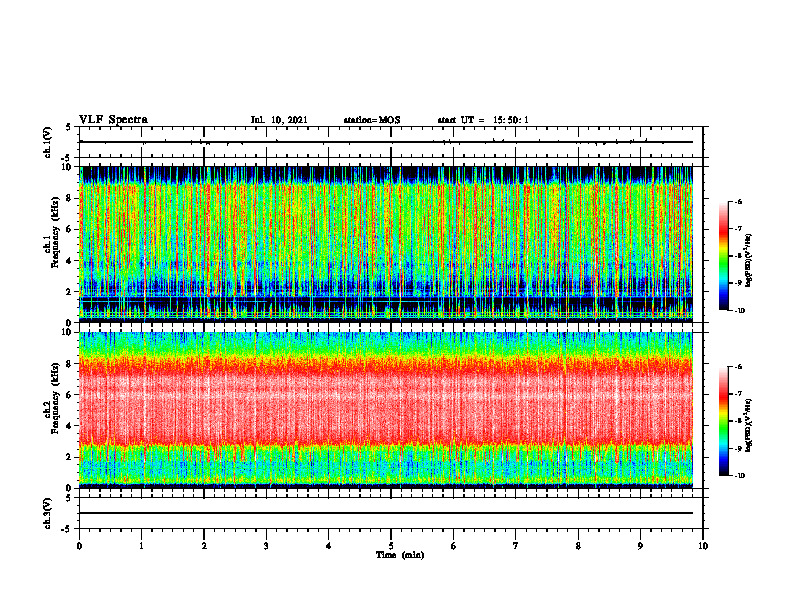Click the "-6" label on ch.1 colorbar

coord(737,202)
